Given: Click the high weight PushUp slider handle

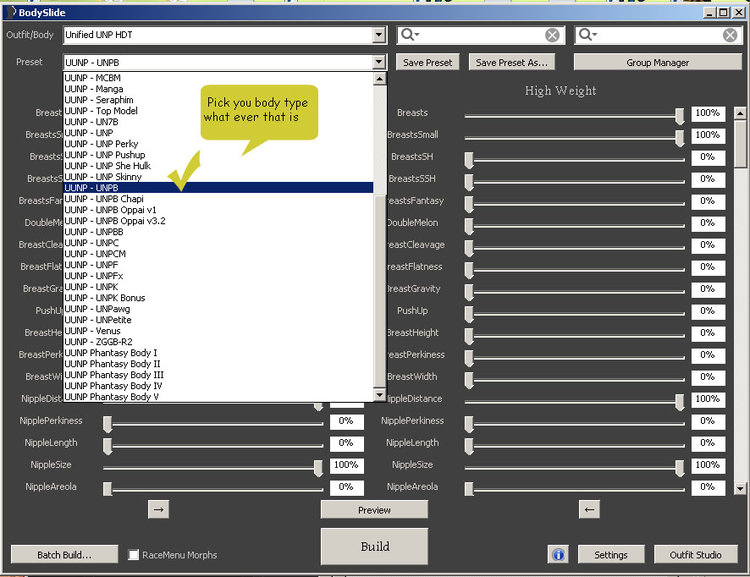Looking at the screenshot, I should [x=469, y=314].
